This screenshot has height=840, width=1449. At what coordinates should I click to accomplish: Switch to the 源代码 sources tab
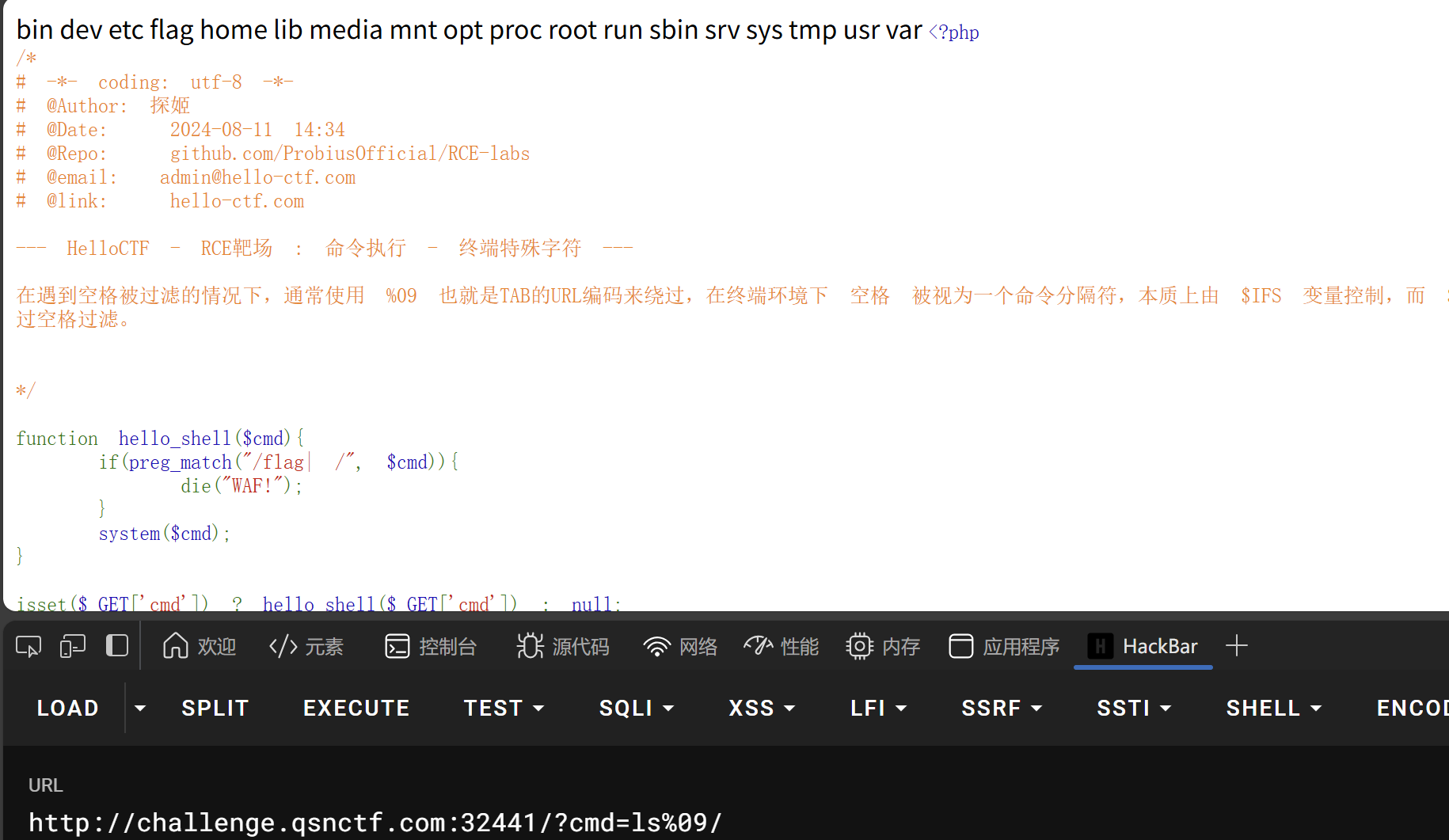563,647
